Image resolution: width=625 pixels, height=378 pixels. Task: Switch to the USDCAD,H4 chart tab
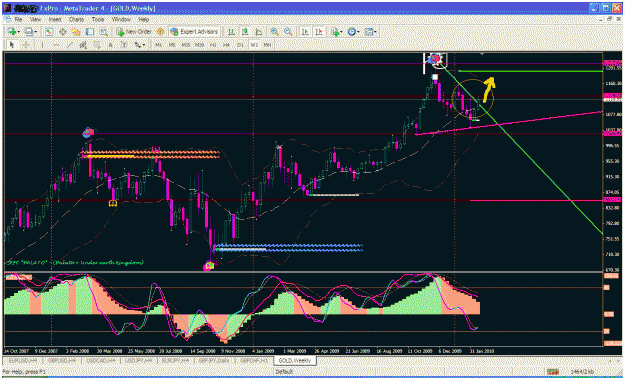tap(100, 361)
